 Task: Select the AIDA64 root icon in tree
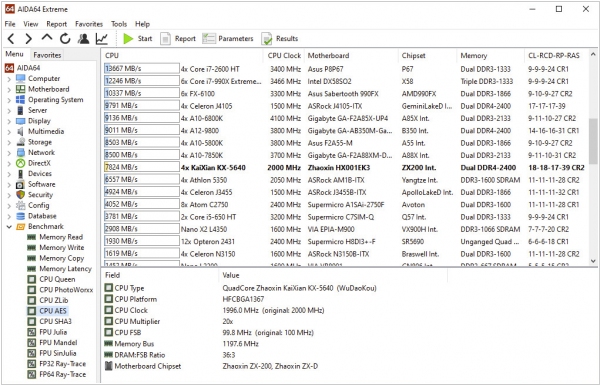coord(10,68)
